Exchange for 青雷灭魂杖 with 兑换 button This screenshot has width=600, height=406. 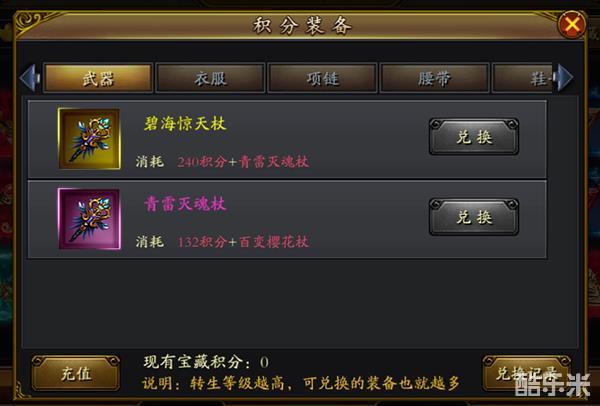[x=474, y=217]
